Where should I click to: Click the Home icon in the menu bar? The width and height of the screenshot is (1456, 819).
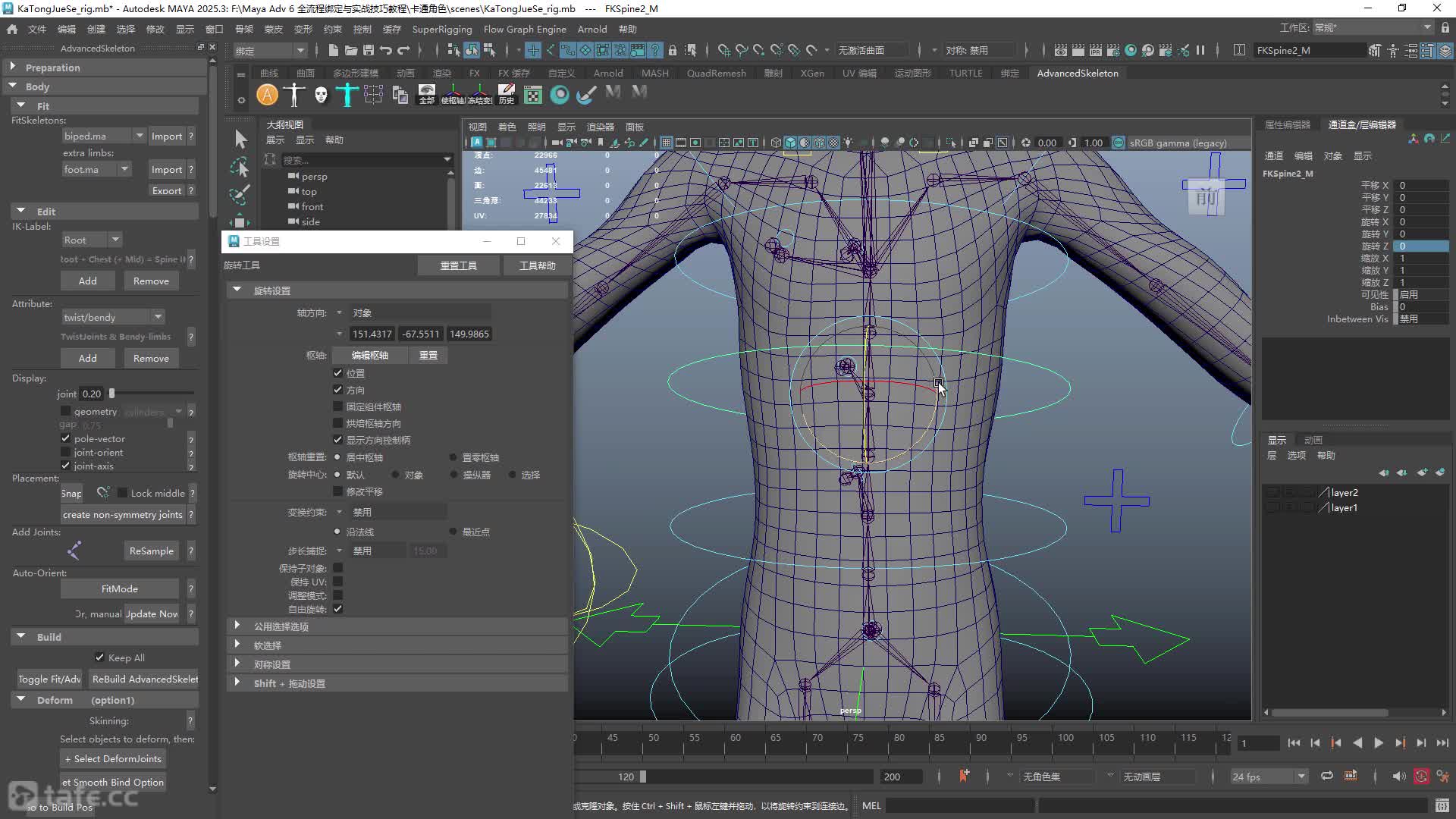tap(12, 29)
